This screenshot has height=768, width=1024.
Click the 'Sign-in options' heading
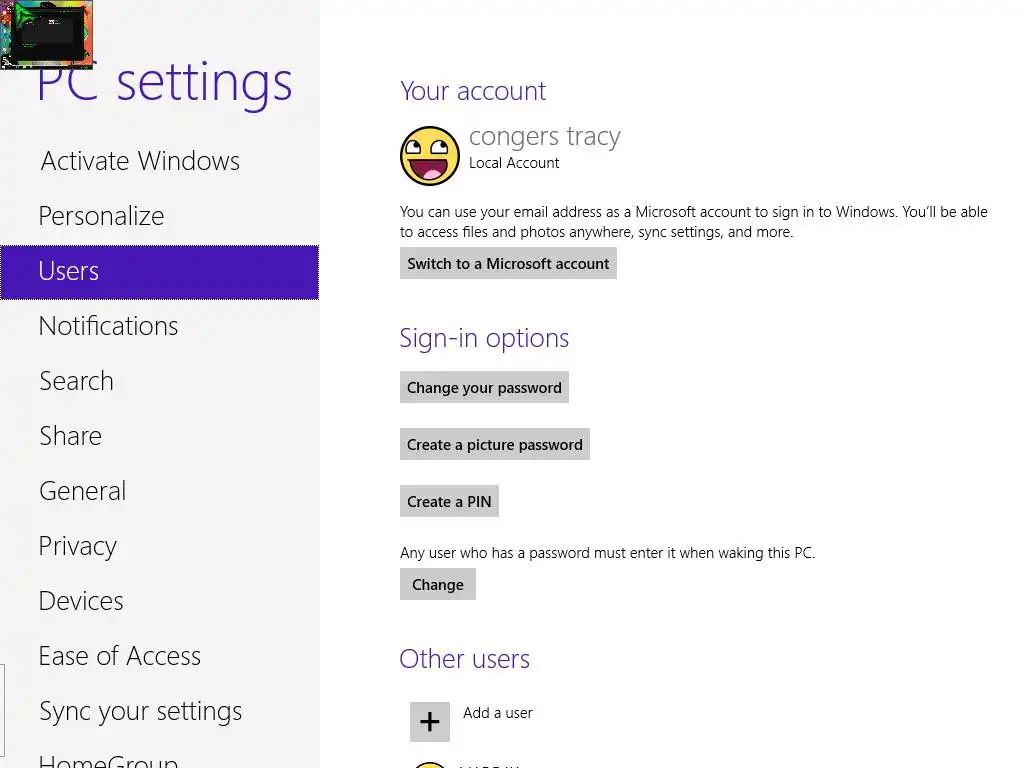[484, 338]
